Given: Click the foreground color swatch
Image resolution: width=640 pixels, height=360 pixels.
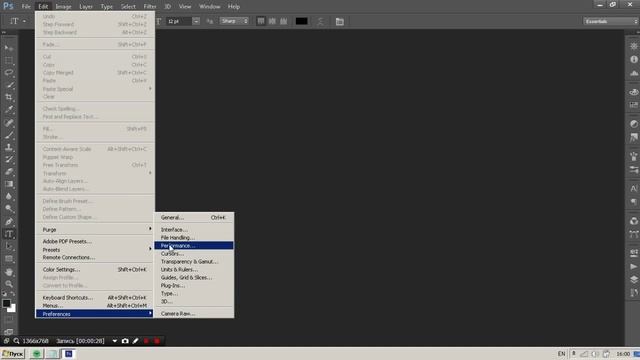Looking at the screenshot, I should coord(6,303).
